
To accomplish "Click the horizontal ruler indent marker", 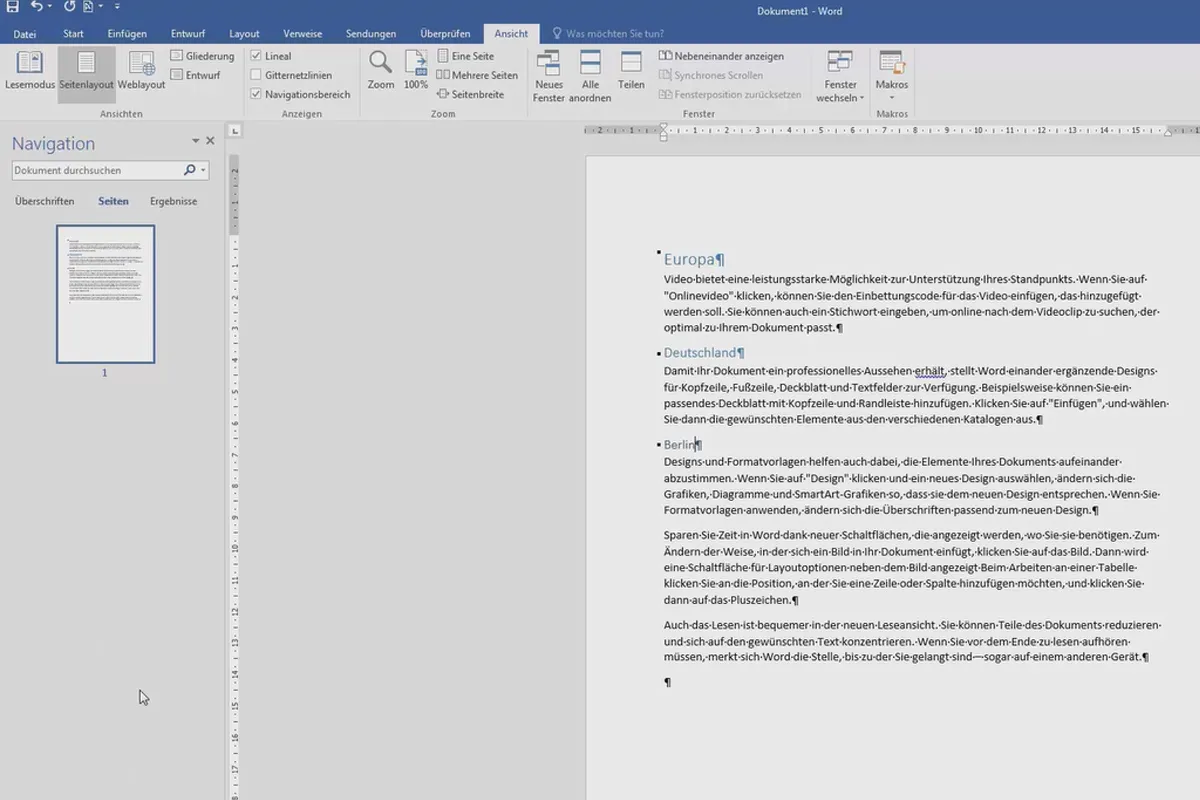I will (x=664, y=132).
